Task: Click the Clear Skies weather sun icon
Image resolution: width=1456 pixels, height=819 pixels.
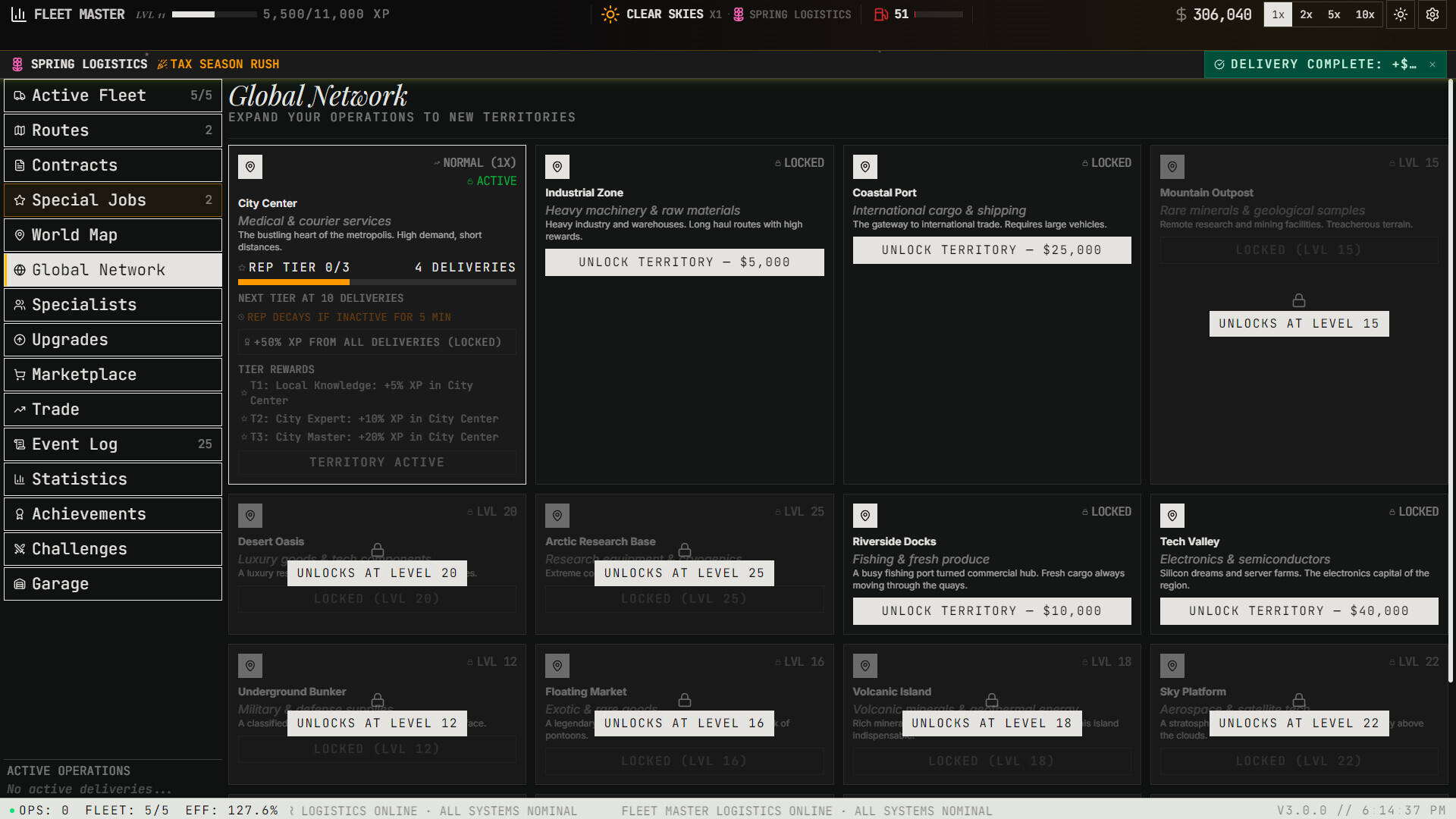Action: pos(610,14)
